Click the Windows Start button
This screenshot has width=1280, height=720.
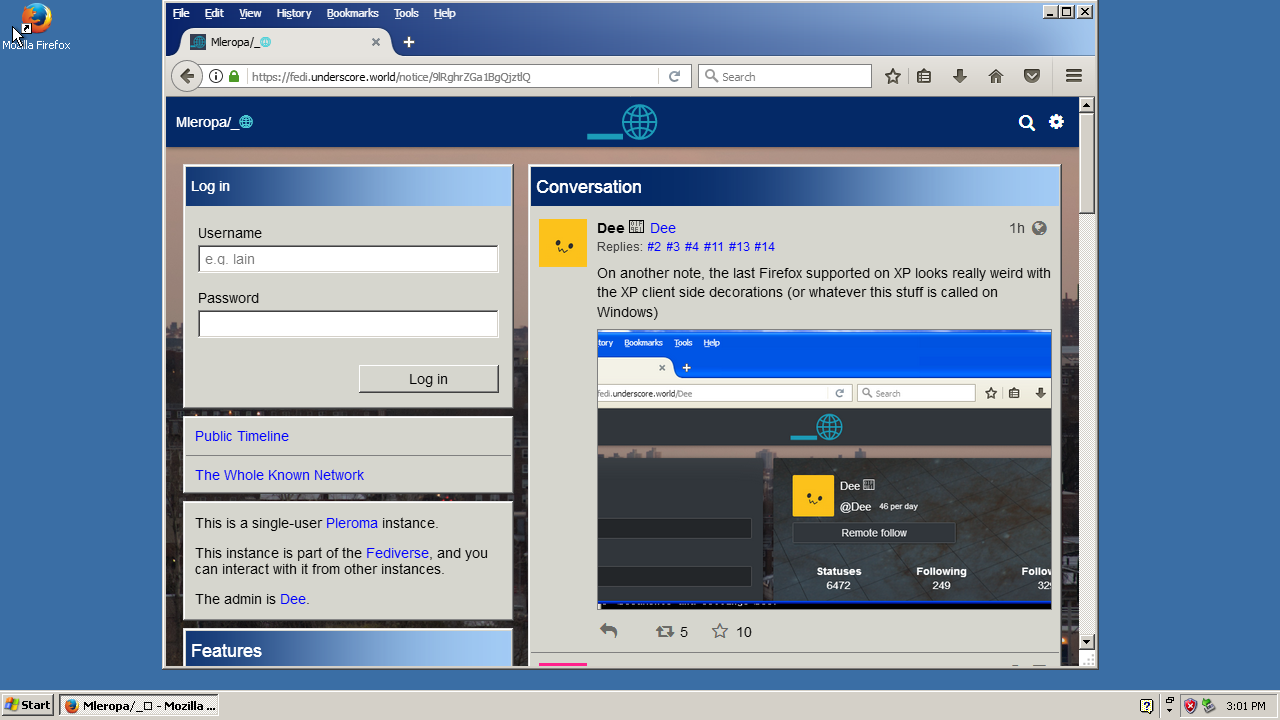point(28,705)
